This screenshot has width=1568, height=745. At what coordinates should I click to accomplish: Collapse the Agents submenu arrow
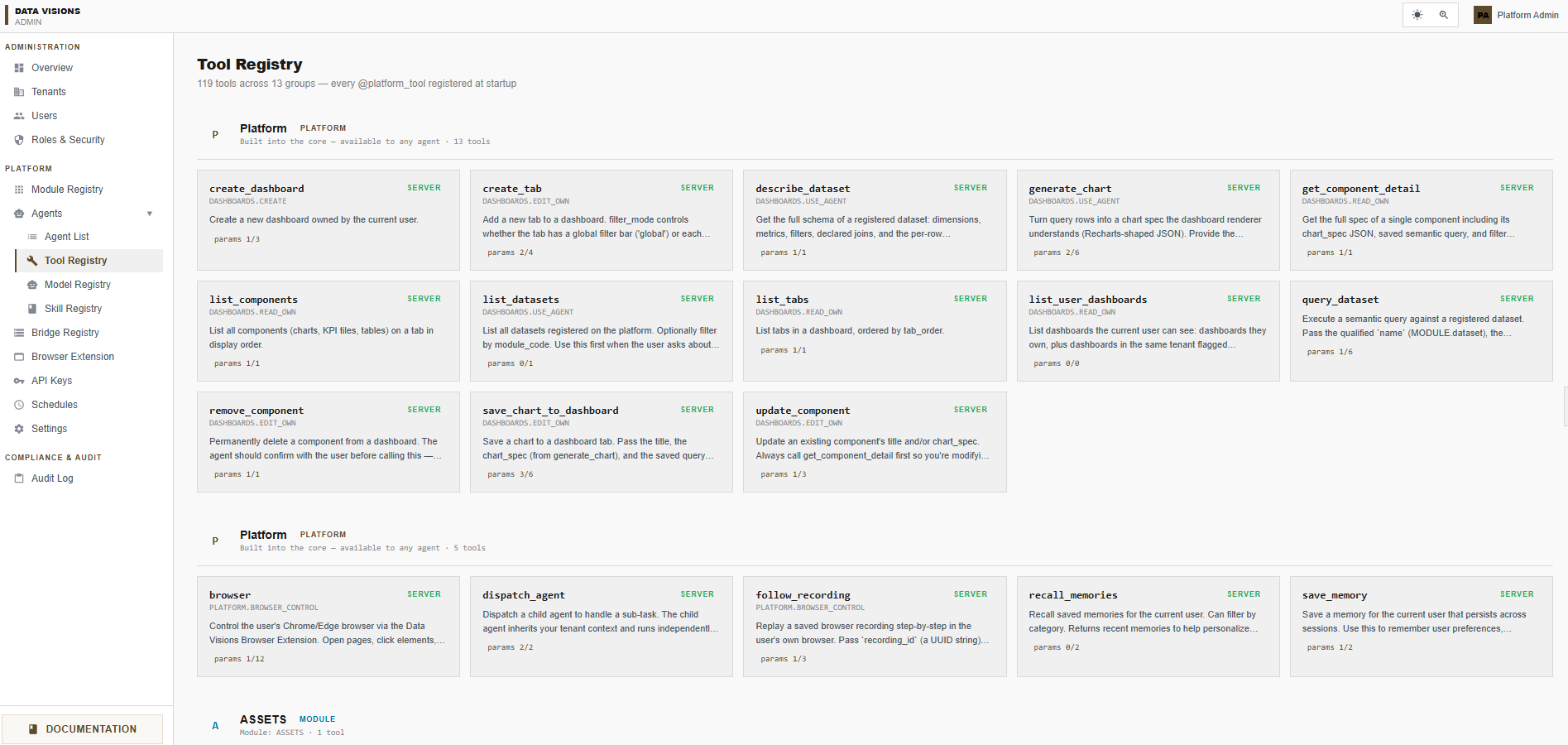click(150, 214)
